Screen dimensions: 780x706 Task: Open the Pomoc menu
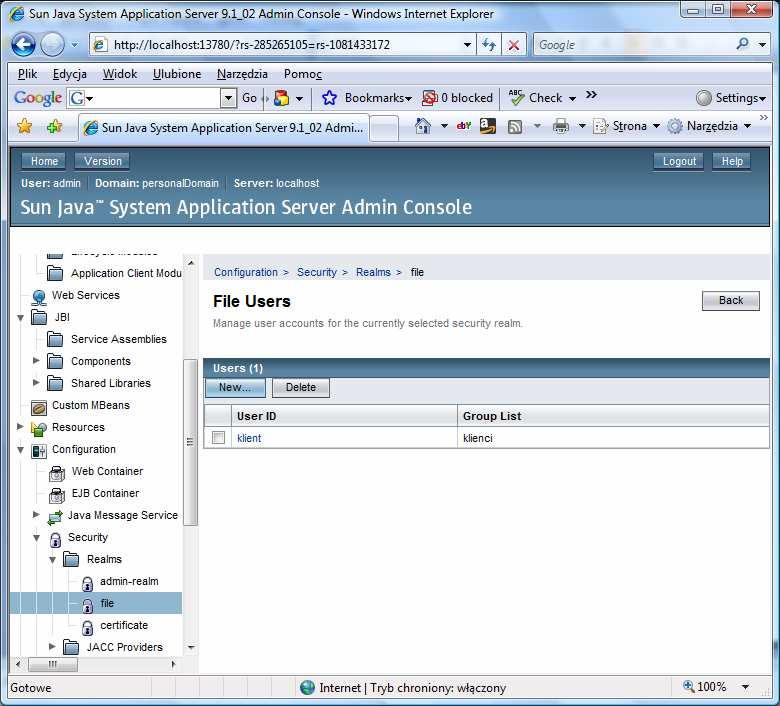pos(303,74)
